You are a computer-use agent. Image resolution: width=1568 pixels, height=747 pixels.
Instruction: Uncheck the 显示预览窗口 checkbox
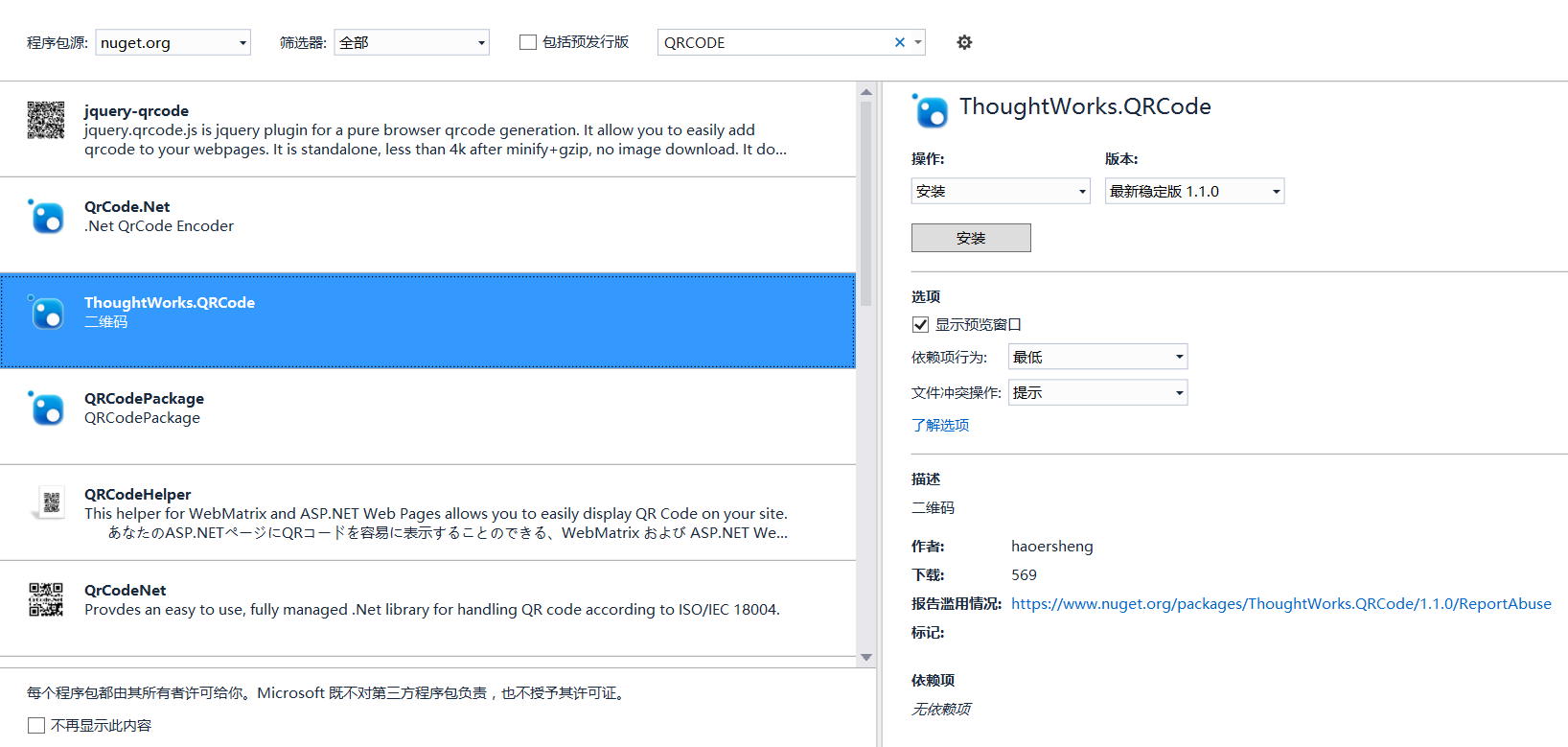tap(920, 324)
